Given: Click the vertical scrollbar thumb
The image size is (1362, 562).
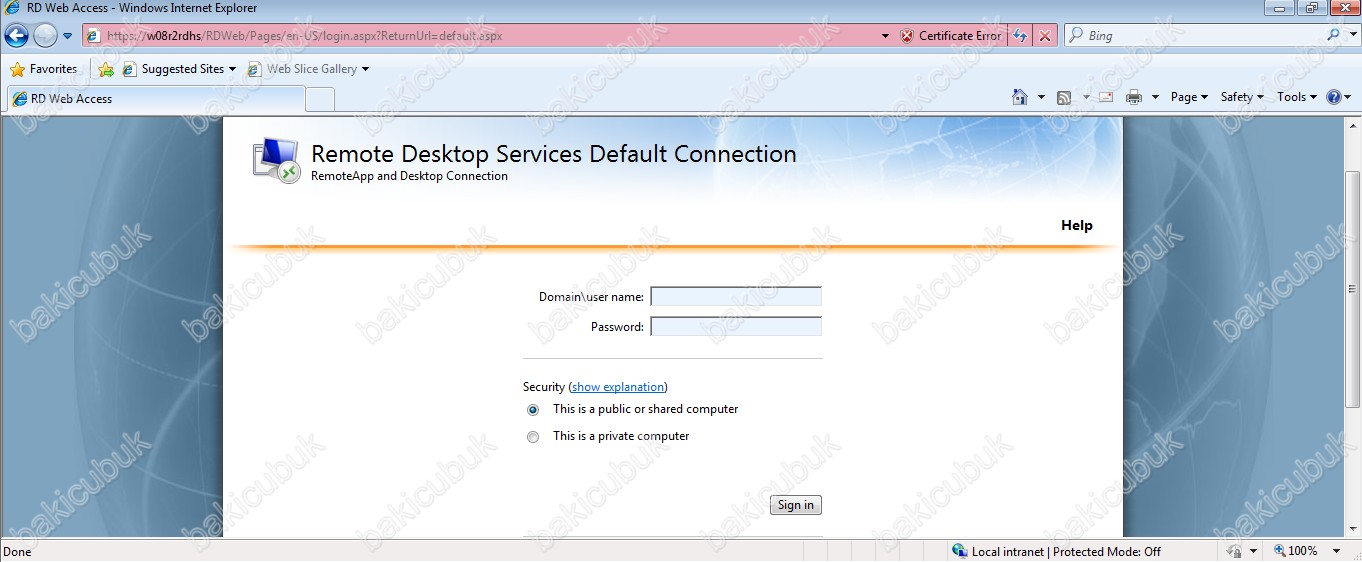Looking at the screenshot, I should point(1352,289).
